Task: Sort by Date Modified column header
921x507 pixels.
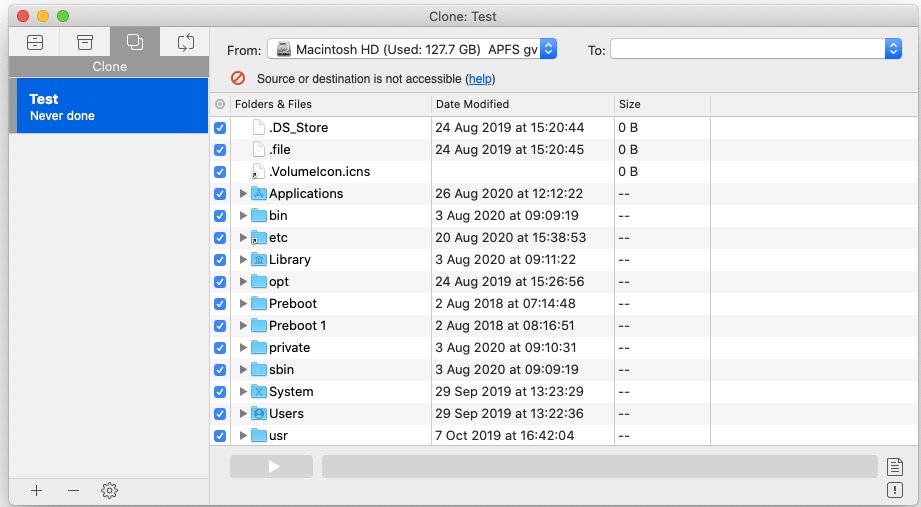Action: click(522, 104)
